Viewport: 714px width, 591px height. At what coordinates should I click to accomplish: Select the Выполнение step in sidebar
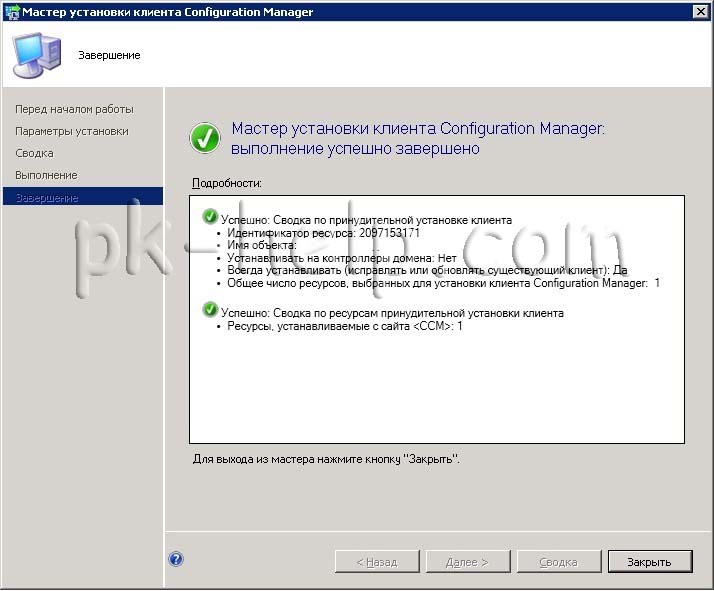(x=46, y=175)
